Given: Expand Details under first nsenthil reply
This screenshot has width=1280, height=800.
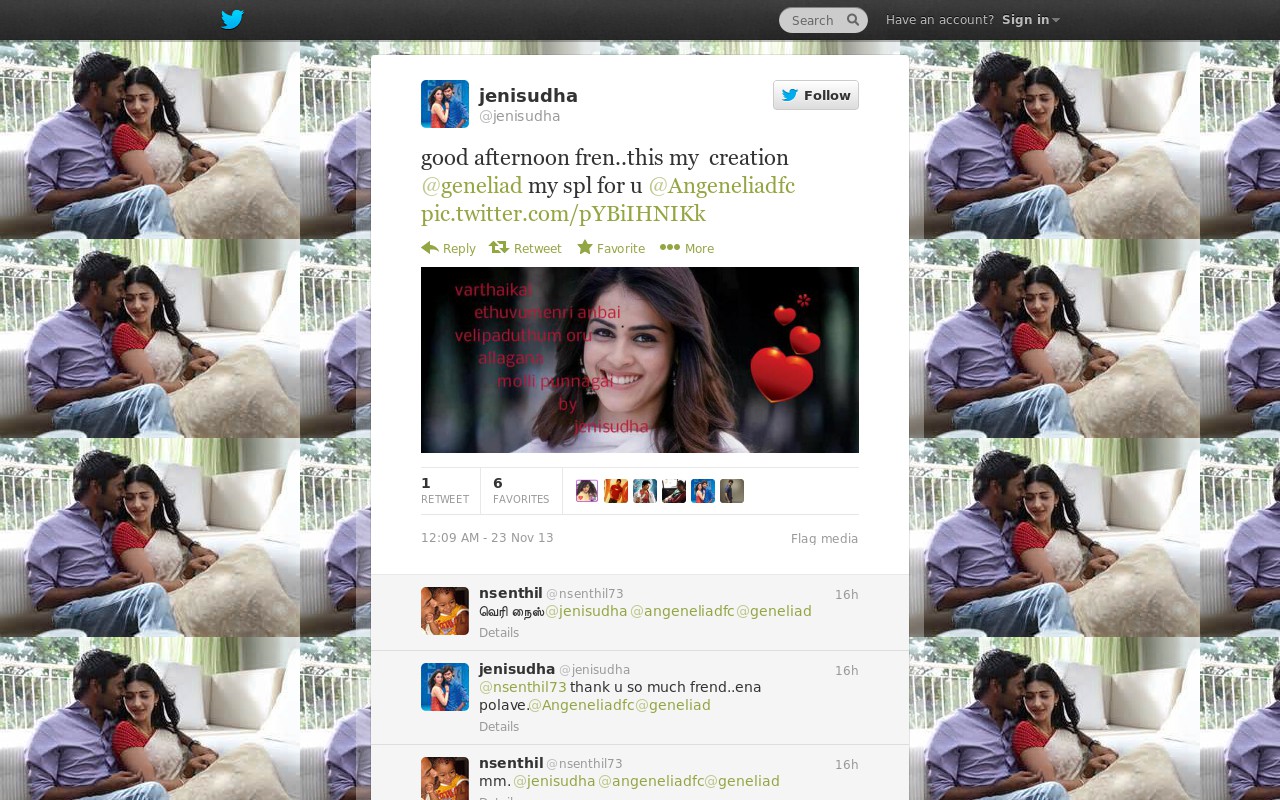Looking at the screenshot, I should (x=499, y=633).
